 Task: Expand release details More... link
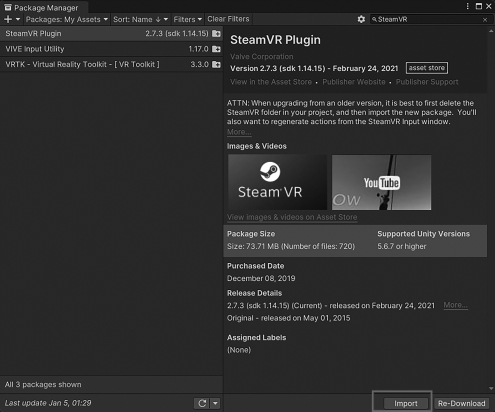pyautogui.click(x=455, y=305)
